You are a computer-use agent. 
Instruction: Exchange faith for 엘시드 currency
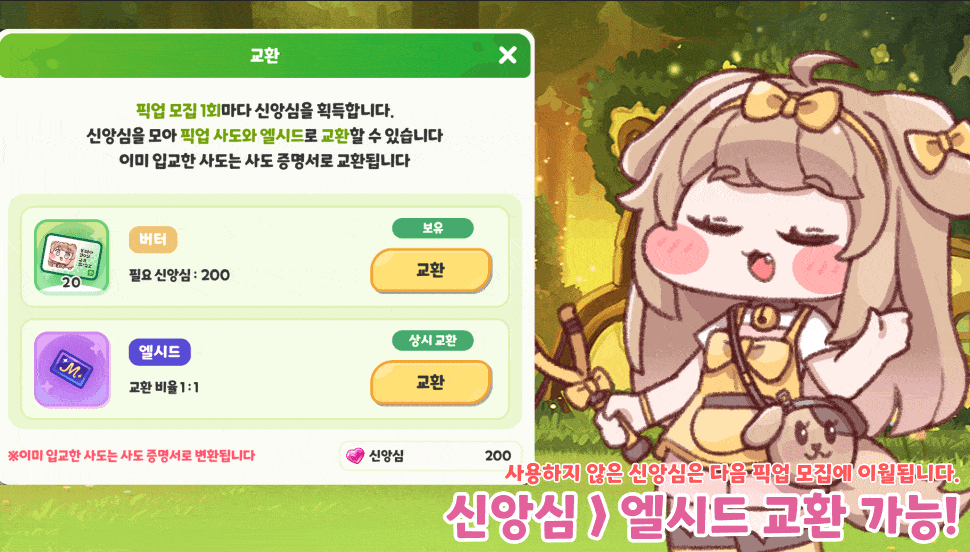[x=431, y=382]
